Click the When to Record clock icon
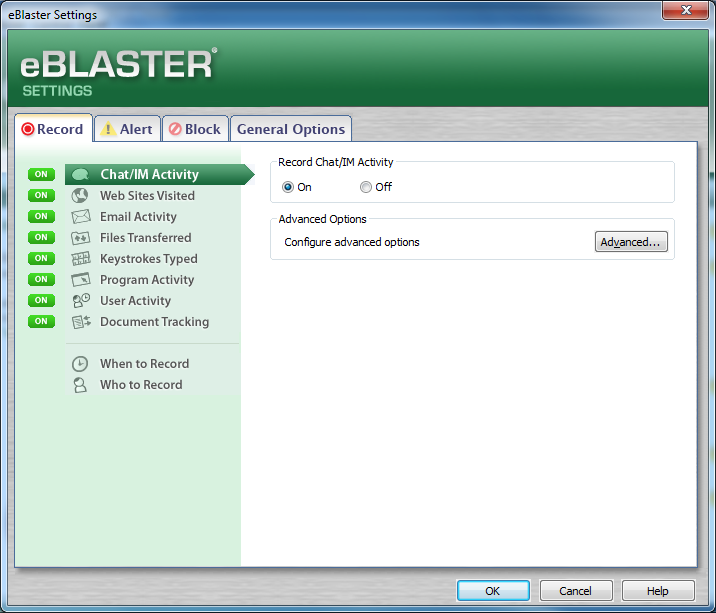The height and width of the screenshot is (613, 716). coord(81,364)
